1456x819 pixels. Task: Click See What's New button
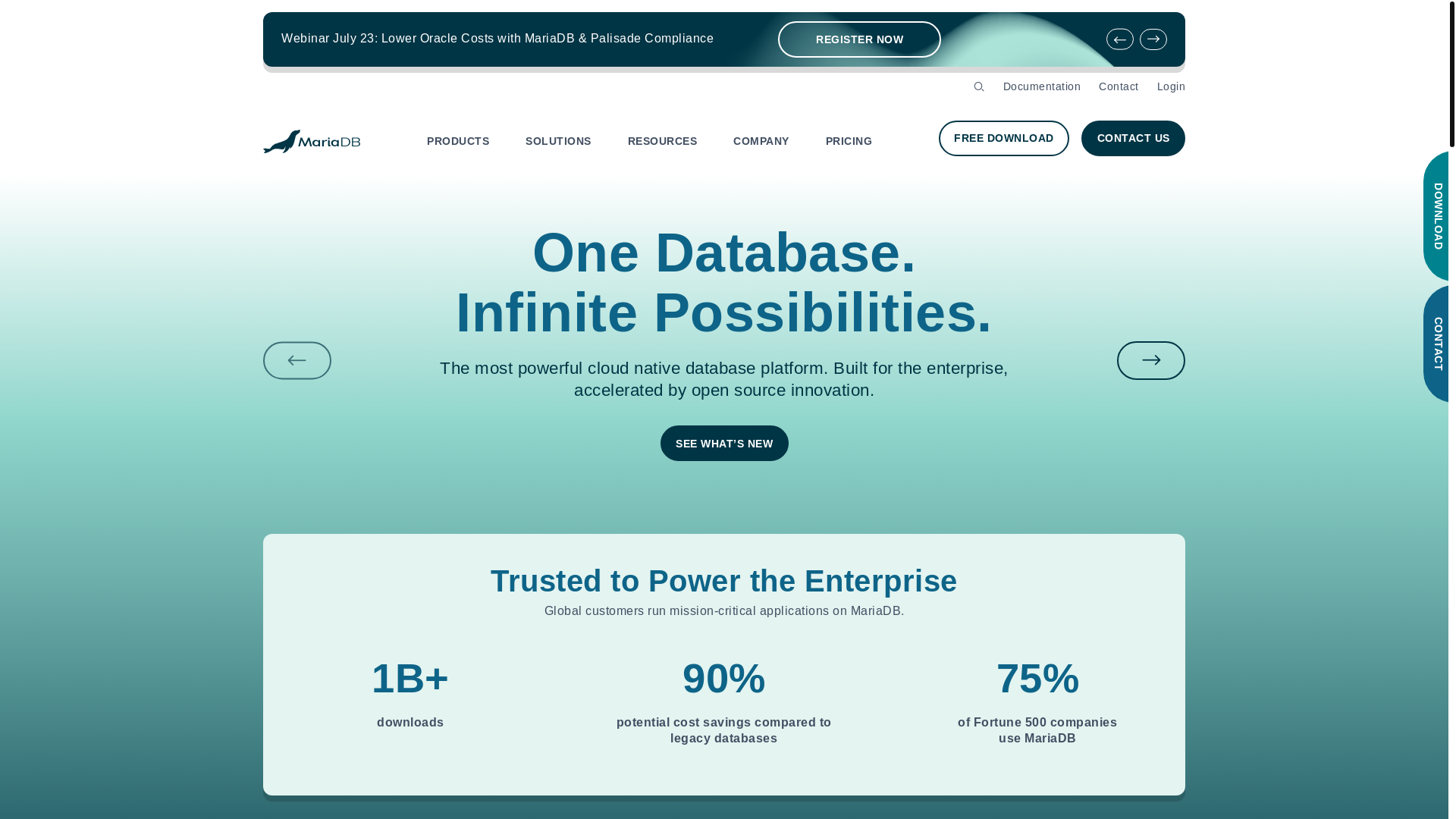[724, 443]
